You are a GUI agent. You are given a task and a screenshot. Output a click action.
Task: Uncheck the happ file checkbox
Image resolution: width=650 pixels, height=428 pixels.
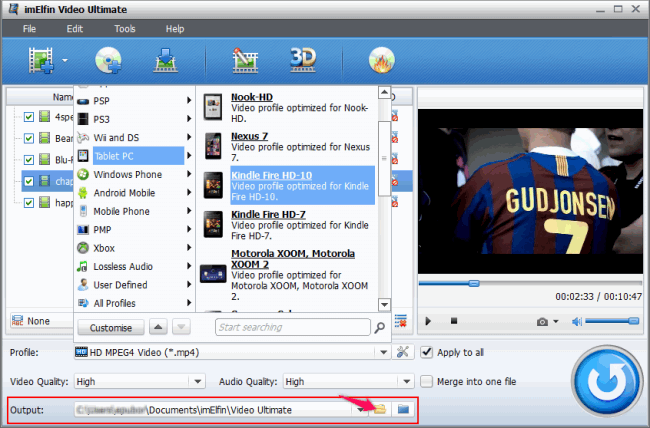coord(29,203)
